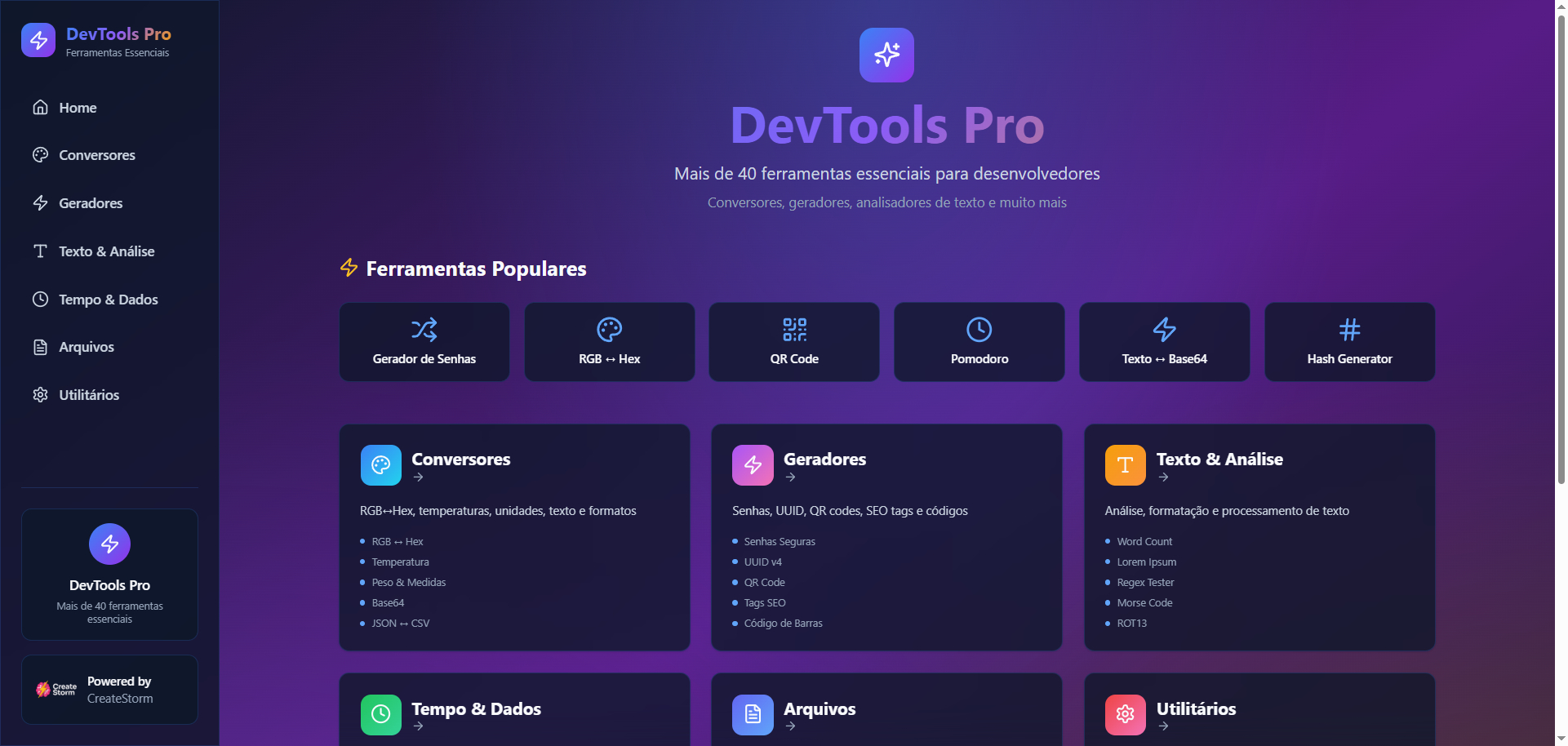Click the red gear icon of Utilitários card
Viewport: 1568px width, 746px height.
click(x=1126, y=715)
